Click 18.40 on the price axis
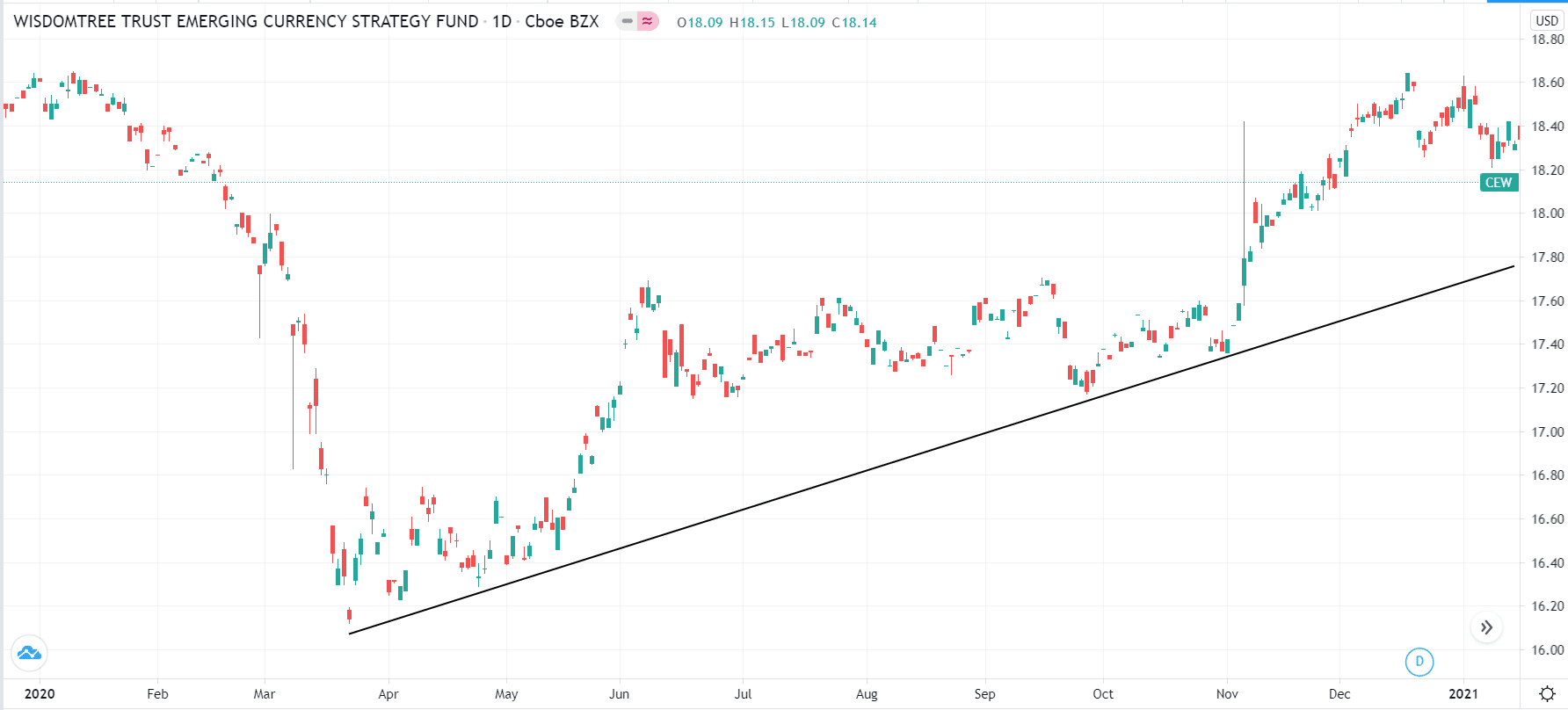This screenshot has height=710, width=1568. coord(1547,127)
